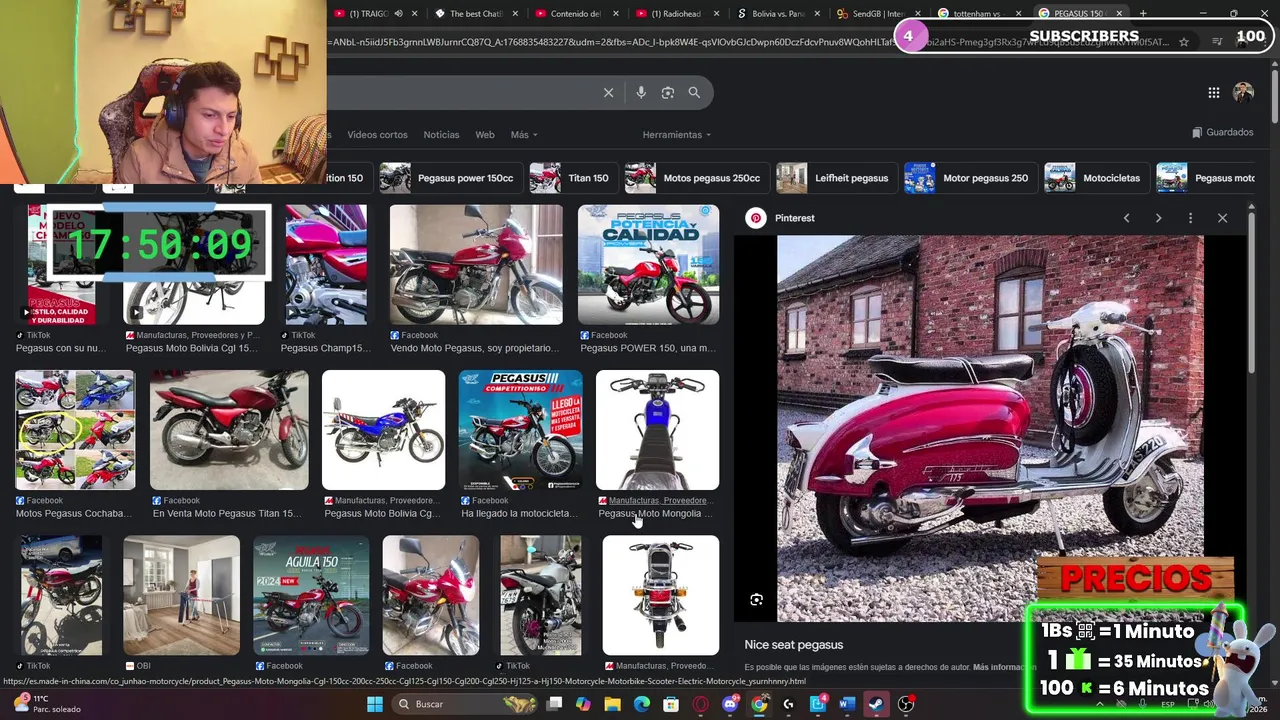
Task: Open the Google account avatar menu
Action: pos(1243,92)
